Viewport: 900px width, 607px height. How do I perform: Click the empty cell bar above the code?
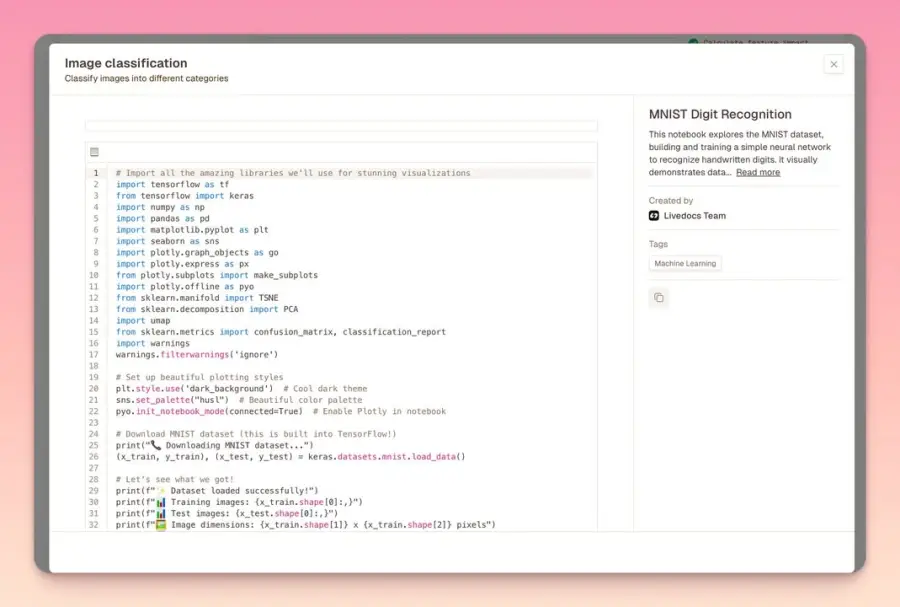click(x=341, y=126)
